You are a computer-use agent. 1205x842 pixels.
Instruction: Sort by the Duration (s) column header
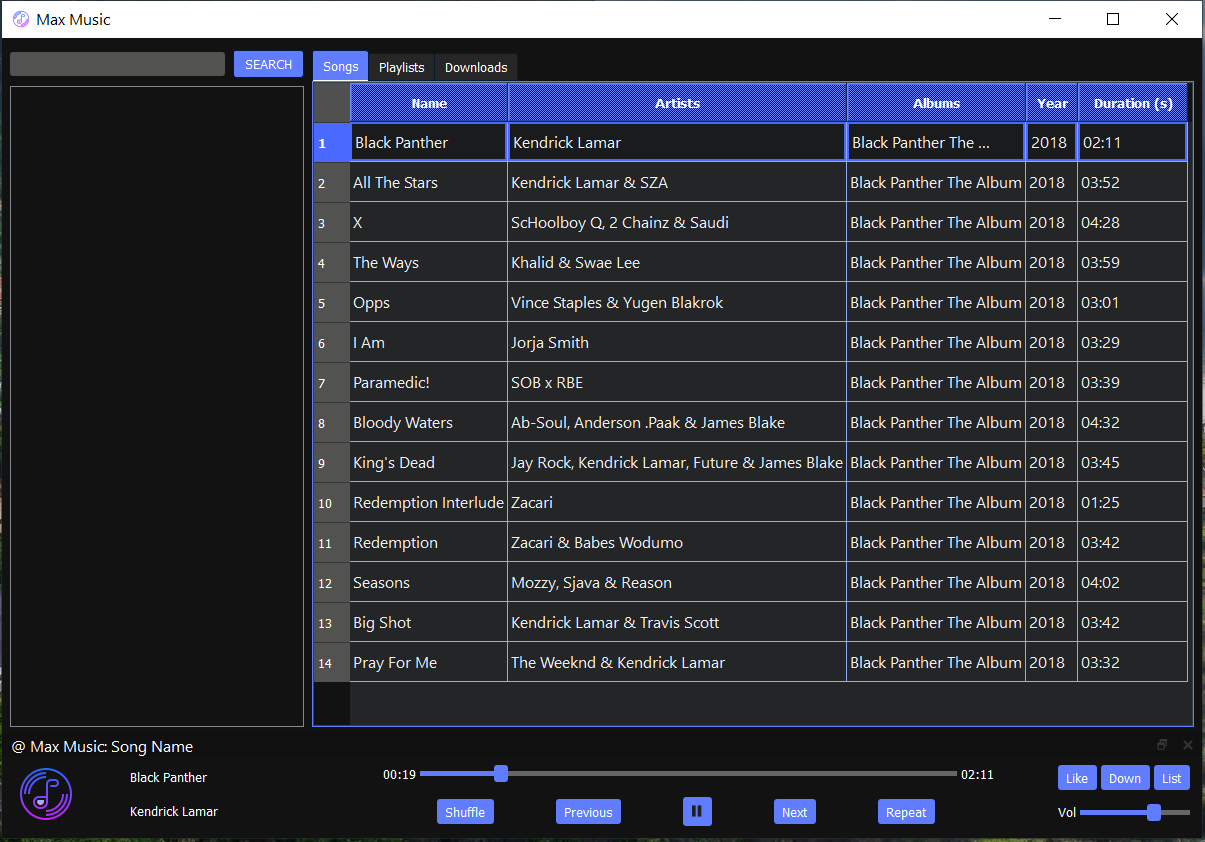pyautogui.click(x=1133, y=103)
